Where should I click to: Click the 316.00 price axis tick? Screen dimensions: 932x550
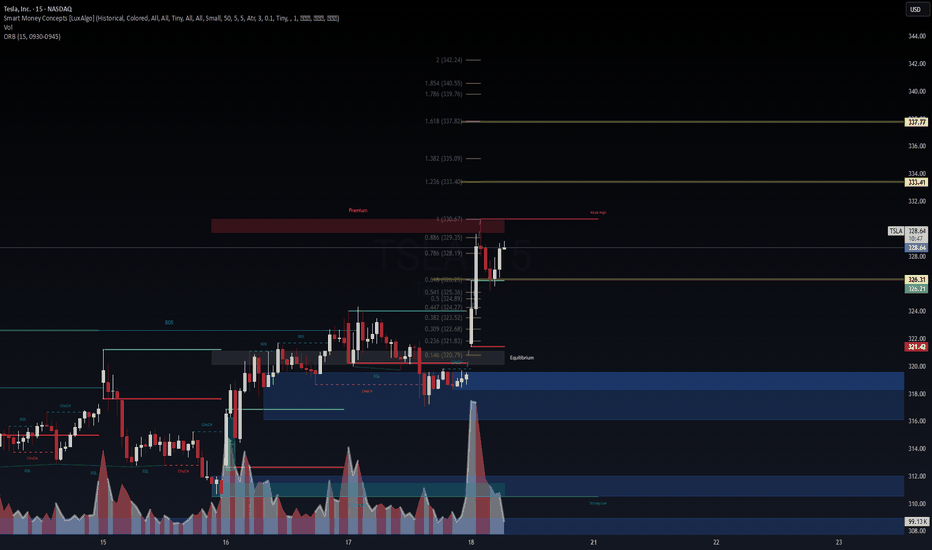pos(917,421)
